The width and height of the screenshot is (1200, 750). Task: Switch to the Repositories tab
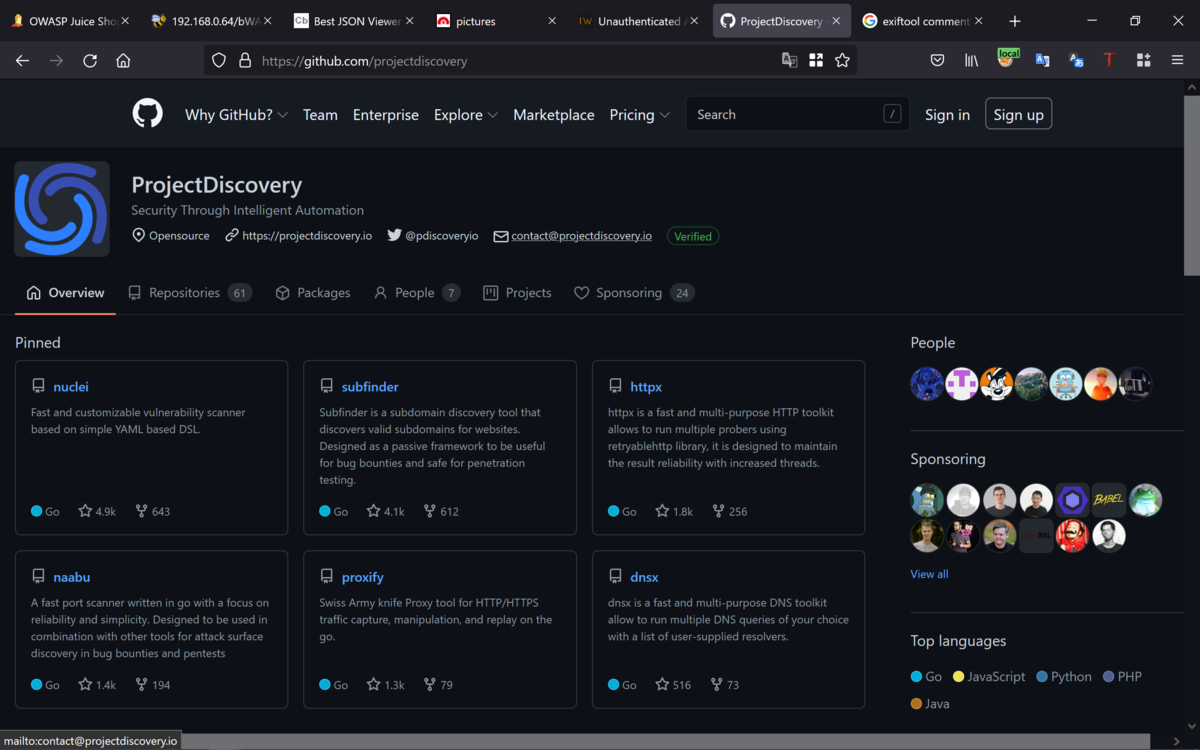[x=190, y=293]
